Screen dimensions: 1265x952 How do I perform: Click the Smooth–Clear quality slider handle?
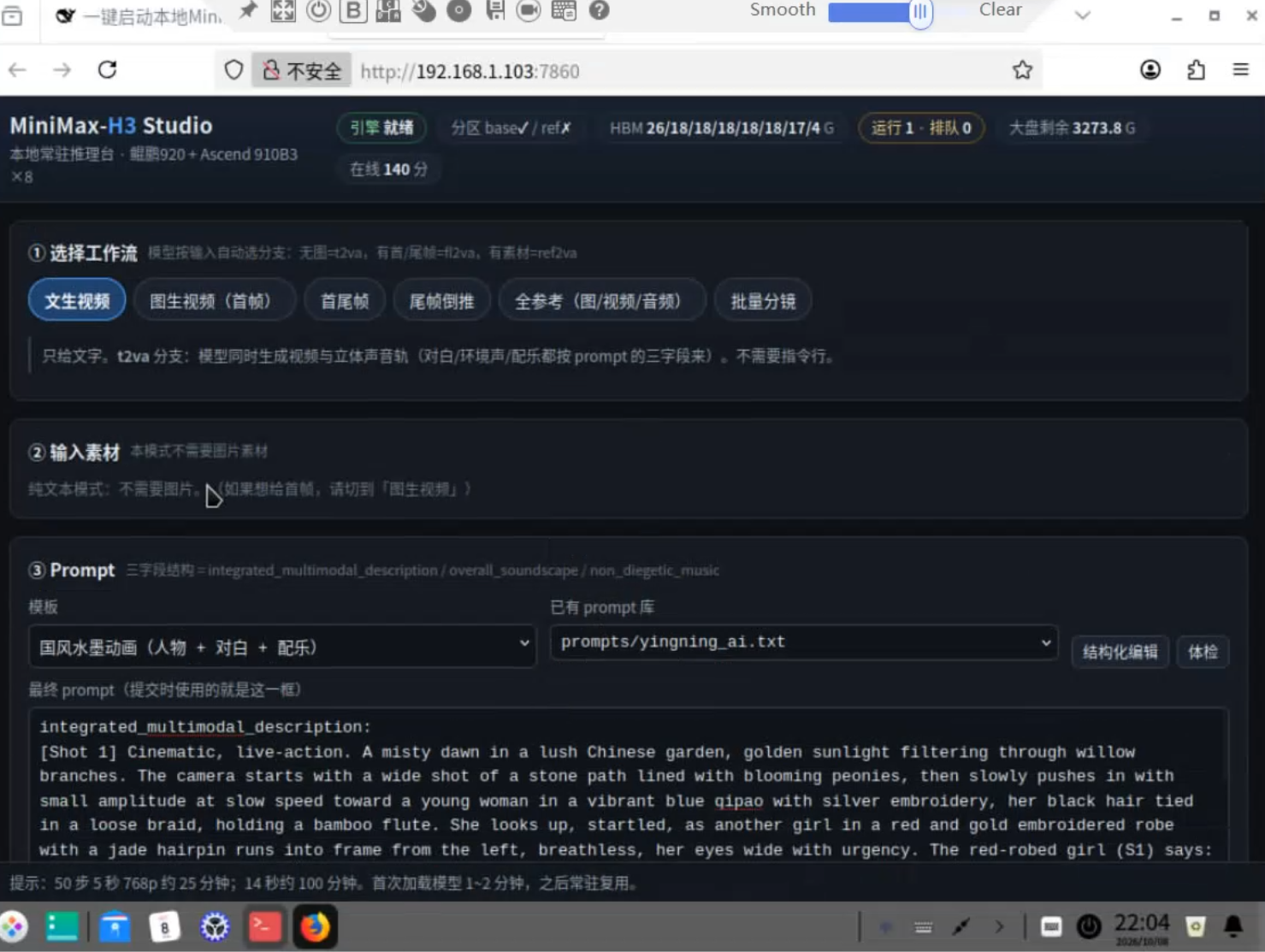click(x=920, y=12)
